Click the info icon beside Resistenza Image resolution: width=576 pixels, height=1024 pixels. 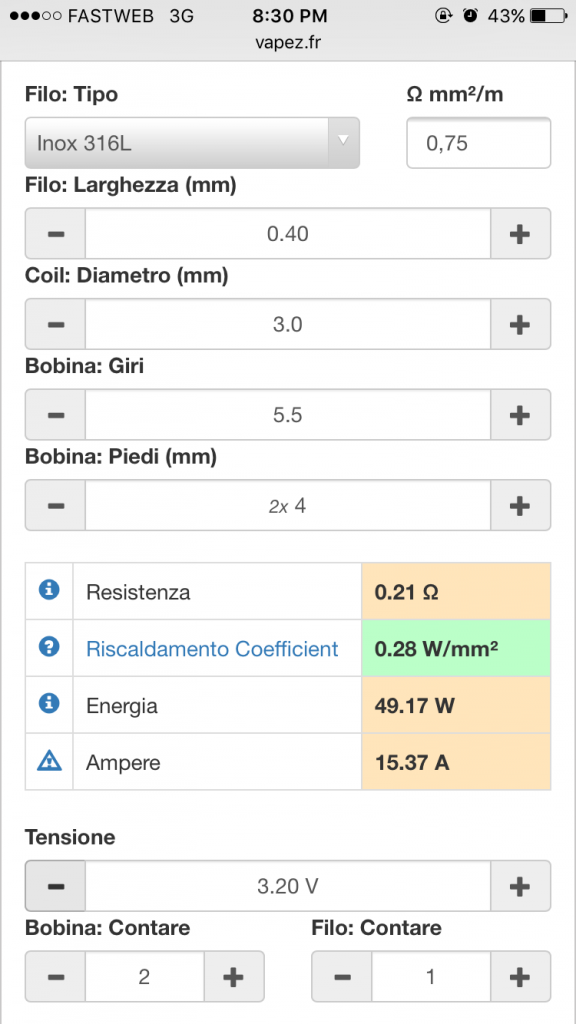(49, 590)
